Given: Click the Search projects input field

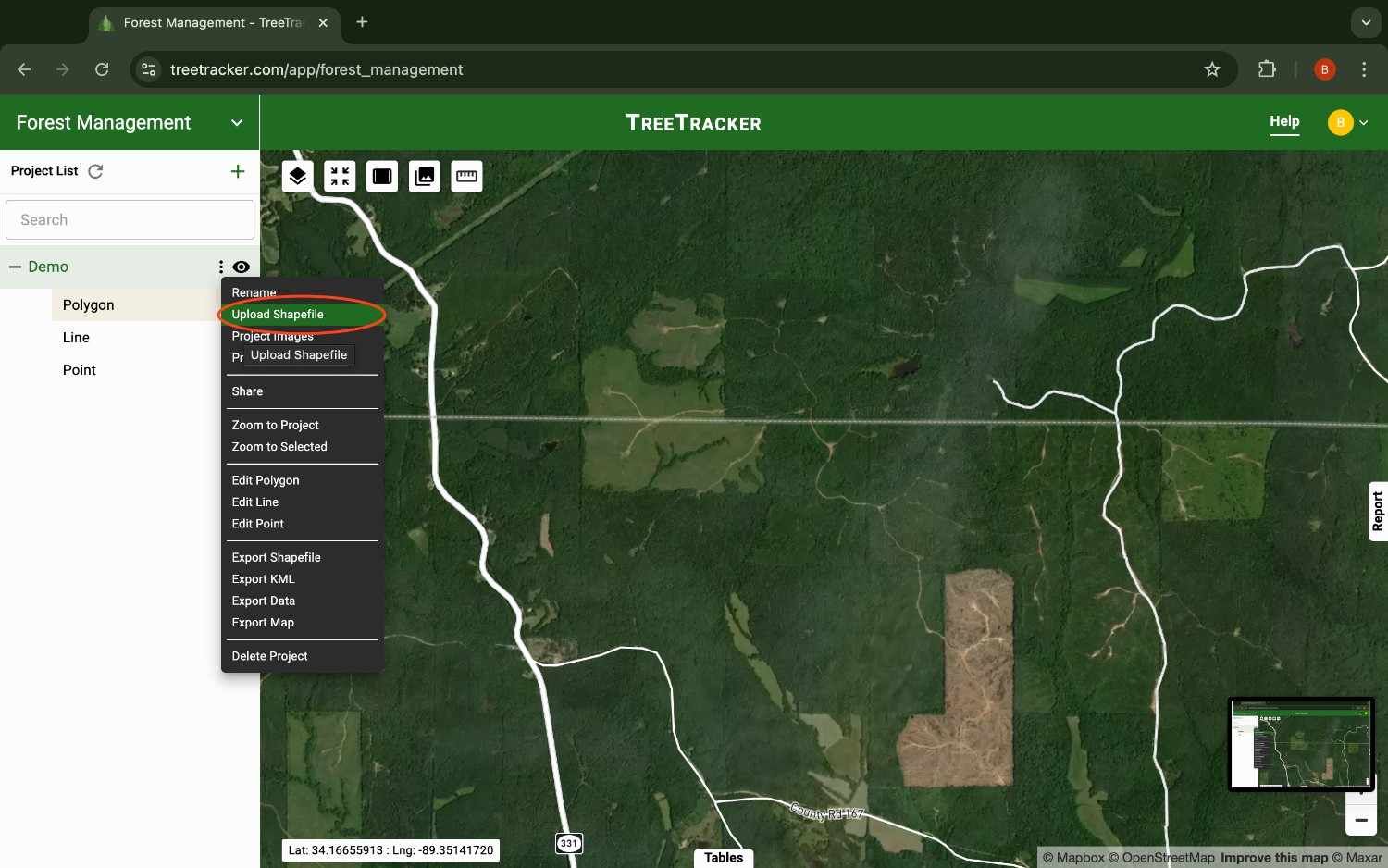Looking at the screenshot, I should point(130,219).
